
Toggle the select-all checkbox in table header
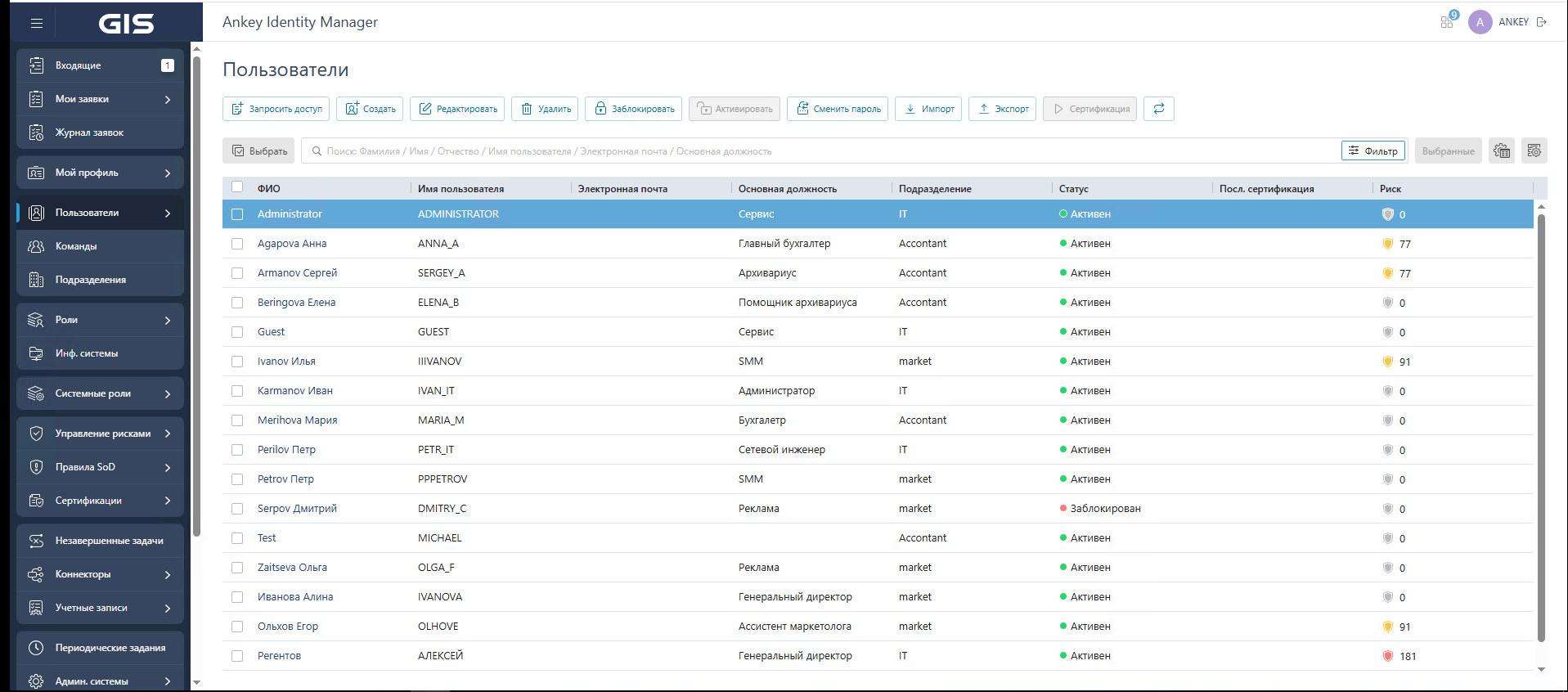237,187
